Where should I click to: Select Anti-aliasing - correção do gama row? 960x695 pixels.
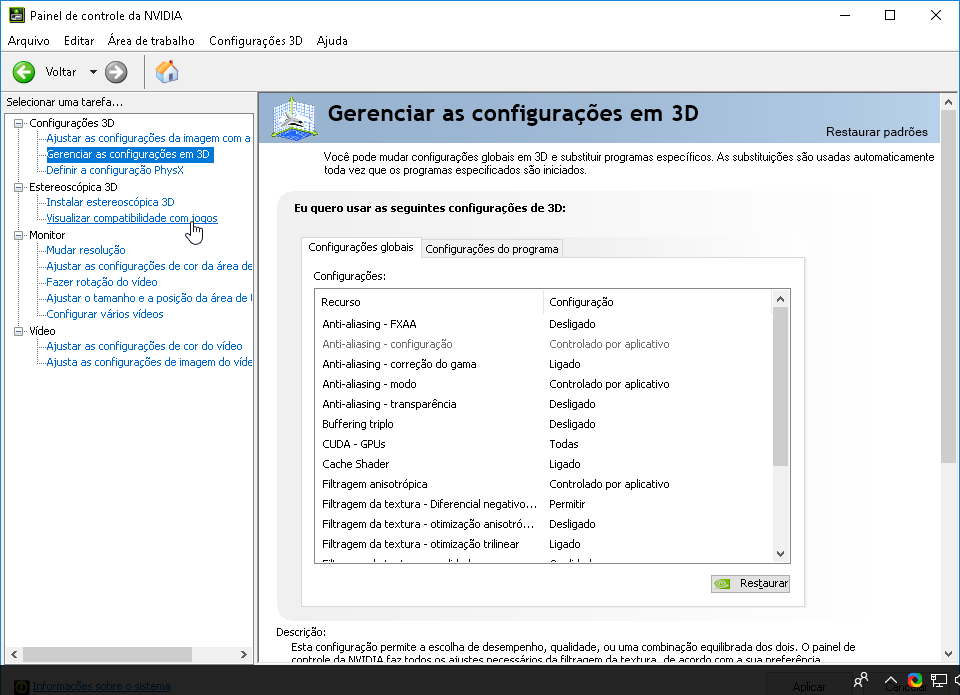coord(544,364)
